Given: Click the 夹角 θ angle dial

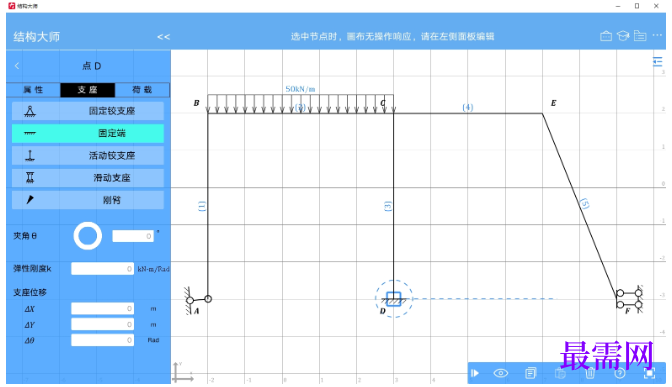Looking at the screenshot, I should [x=87, y=236].
